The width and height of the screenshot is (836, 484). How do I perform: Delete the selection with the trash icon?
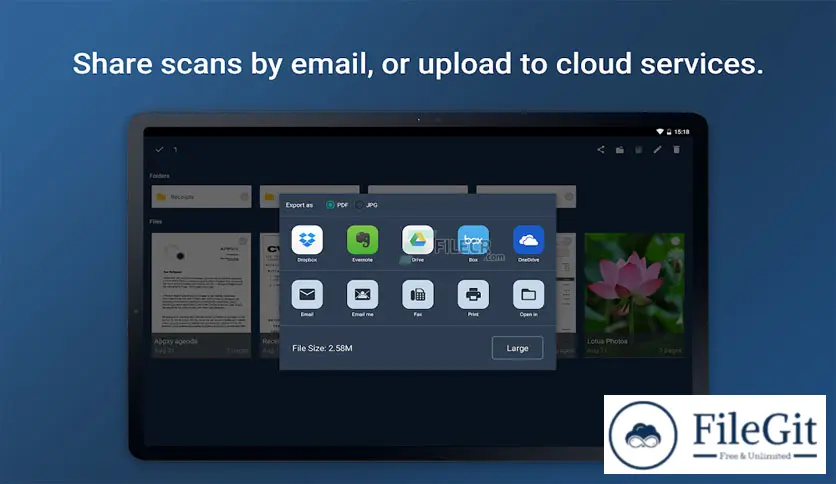click(x=676, y=150)
